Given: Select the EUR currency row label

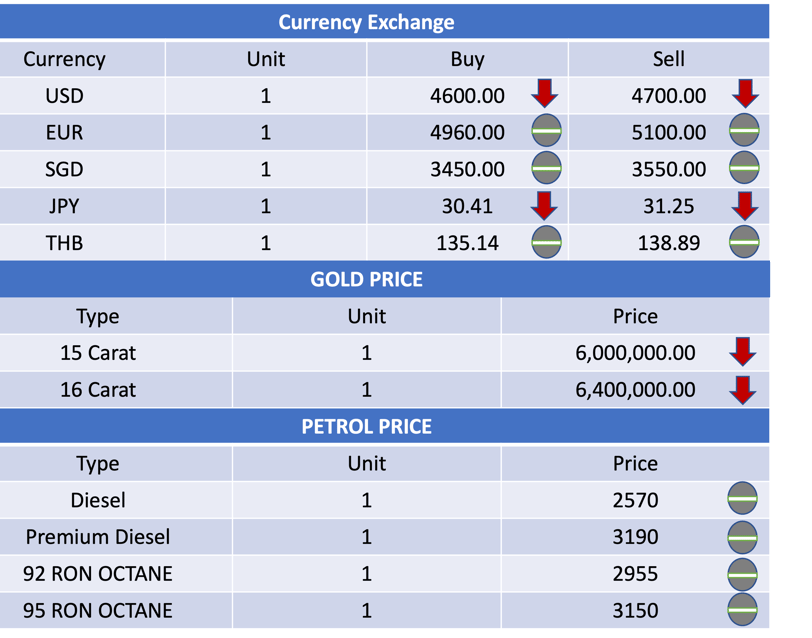Looking at the screenshot, I should point(64,132).
